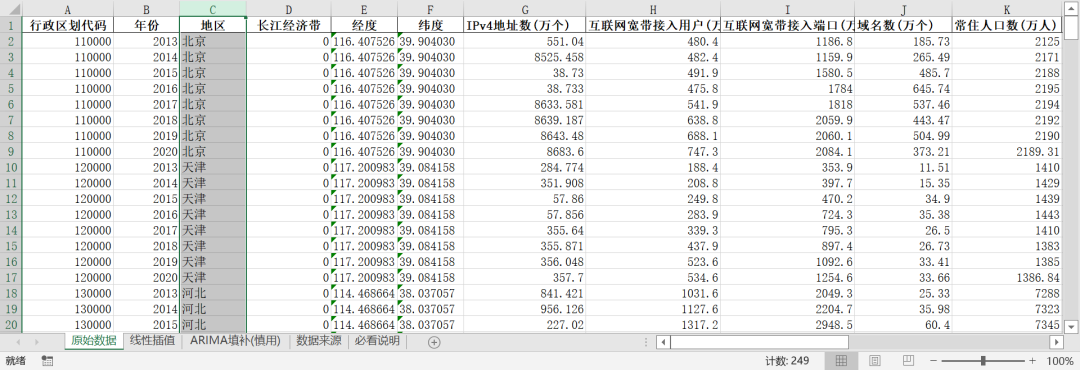The width and height of the screenshot is (1080, 370).
Task: Click the cell containing 8525.458
Action: click(x=525, y=57)
